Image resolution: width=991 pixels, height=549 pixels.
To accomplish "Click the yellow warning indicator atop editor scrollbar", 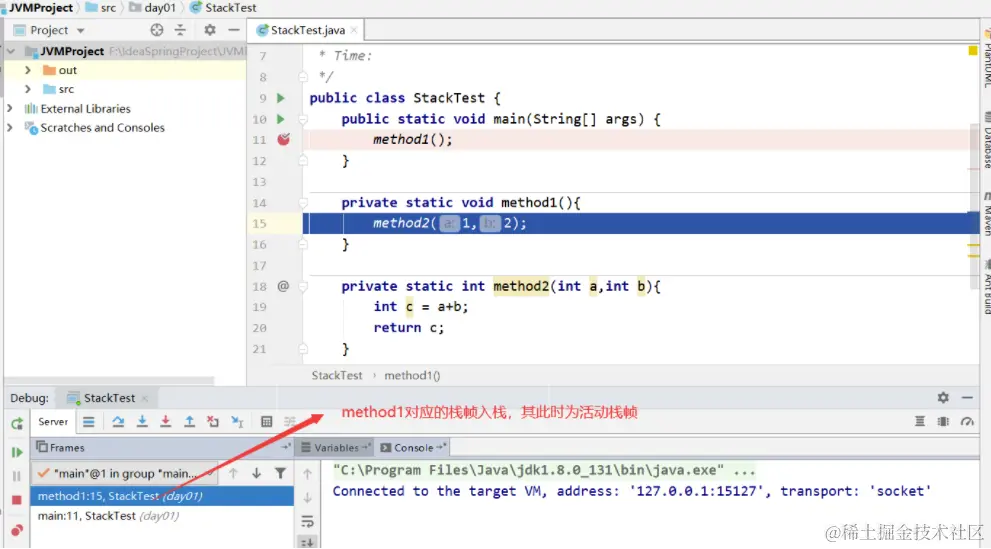I will point(973,51).
